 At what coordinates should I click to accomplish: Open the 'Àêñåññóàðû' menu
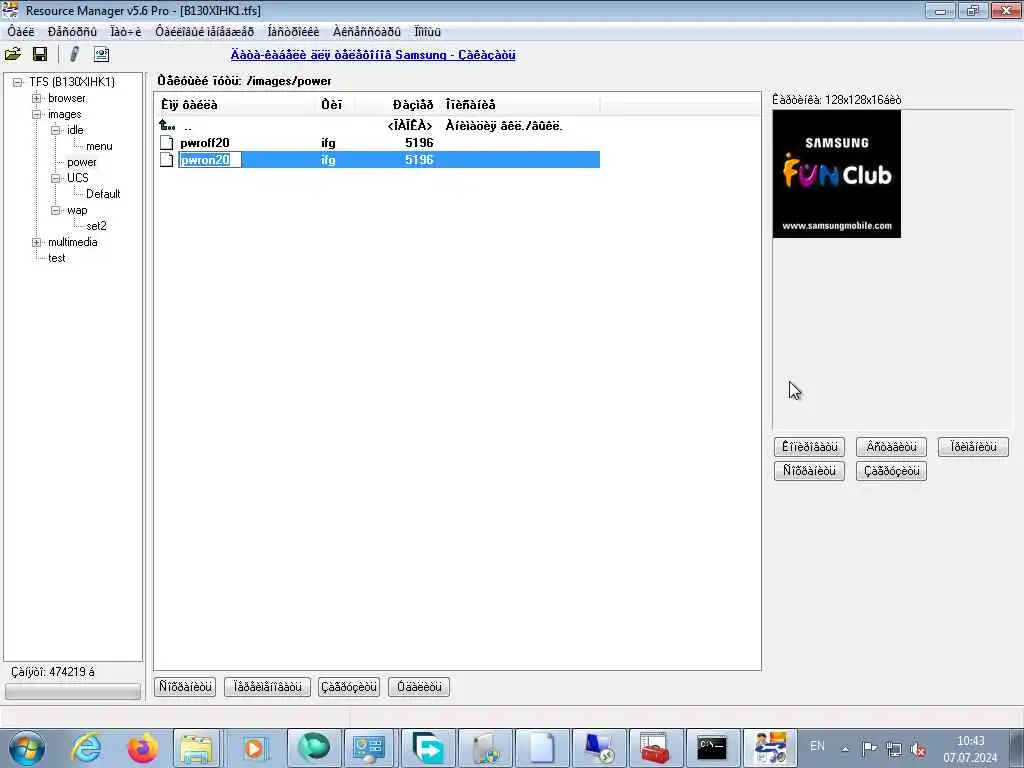pyautogui.click(x=366, y=32)
